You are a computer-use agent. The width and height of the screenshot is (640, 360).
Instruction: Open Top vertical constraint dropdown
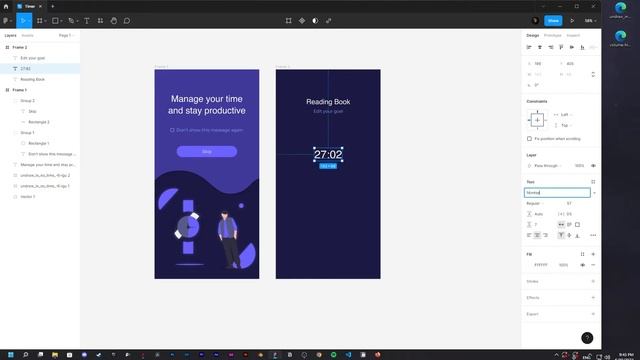tap(567, 125)
